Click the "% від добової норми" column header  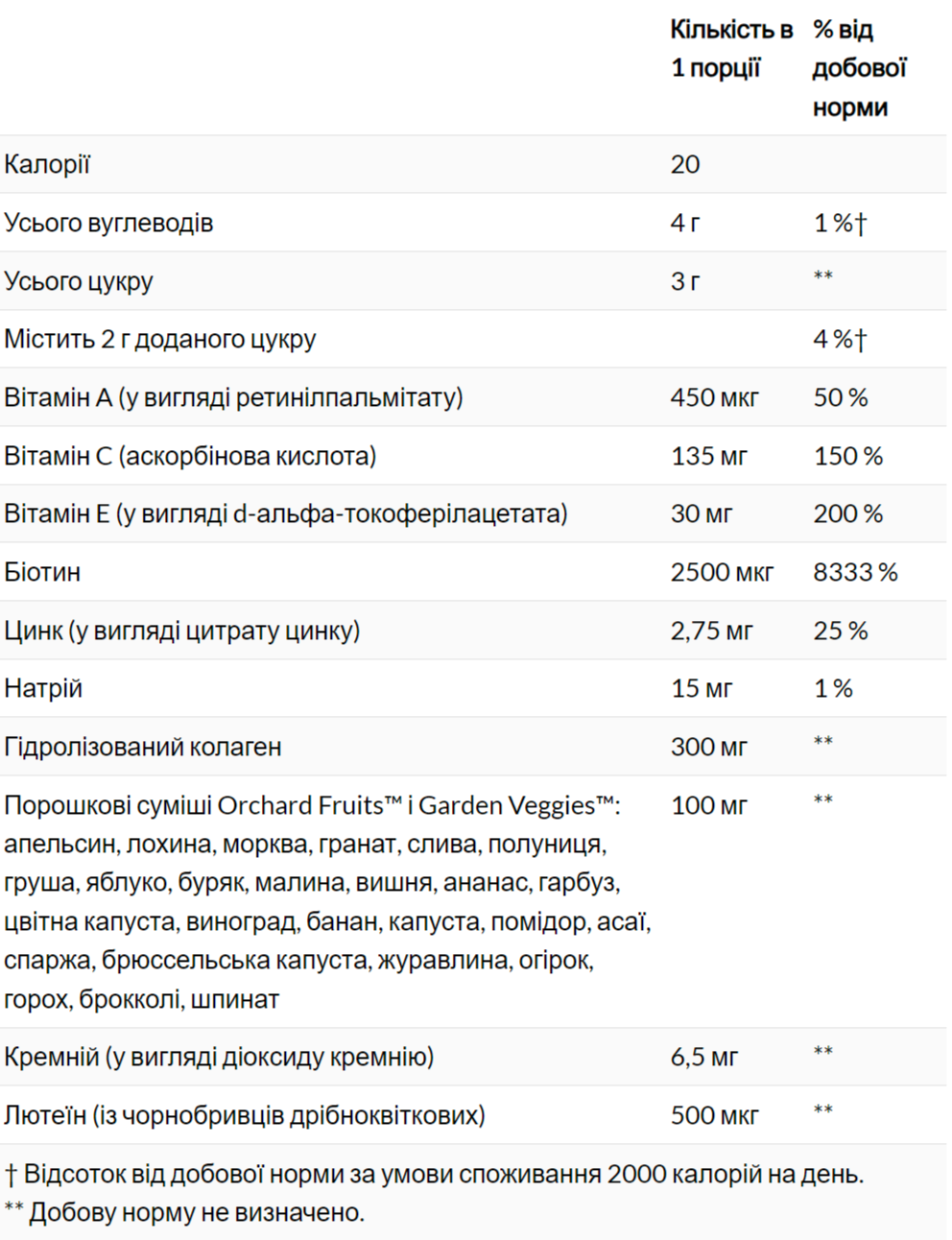[x=859, y=68]
